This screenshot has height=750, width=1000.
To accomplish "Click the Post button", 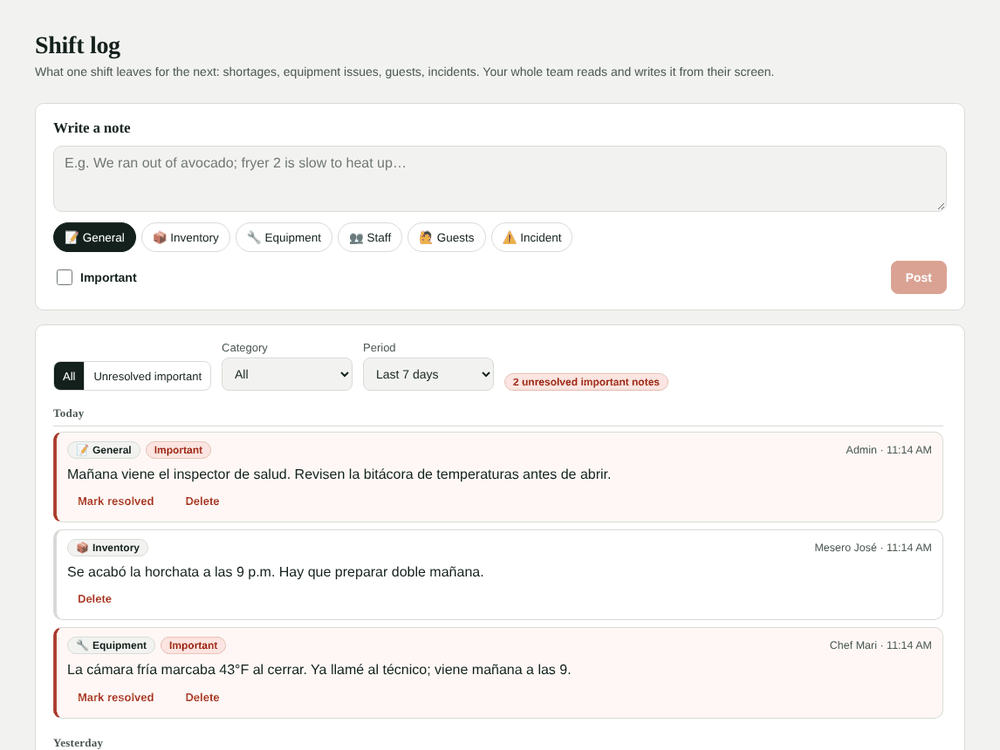I will click(918, 277).
